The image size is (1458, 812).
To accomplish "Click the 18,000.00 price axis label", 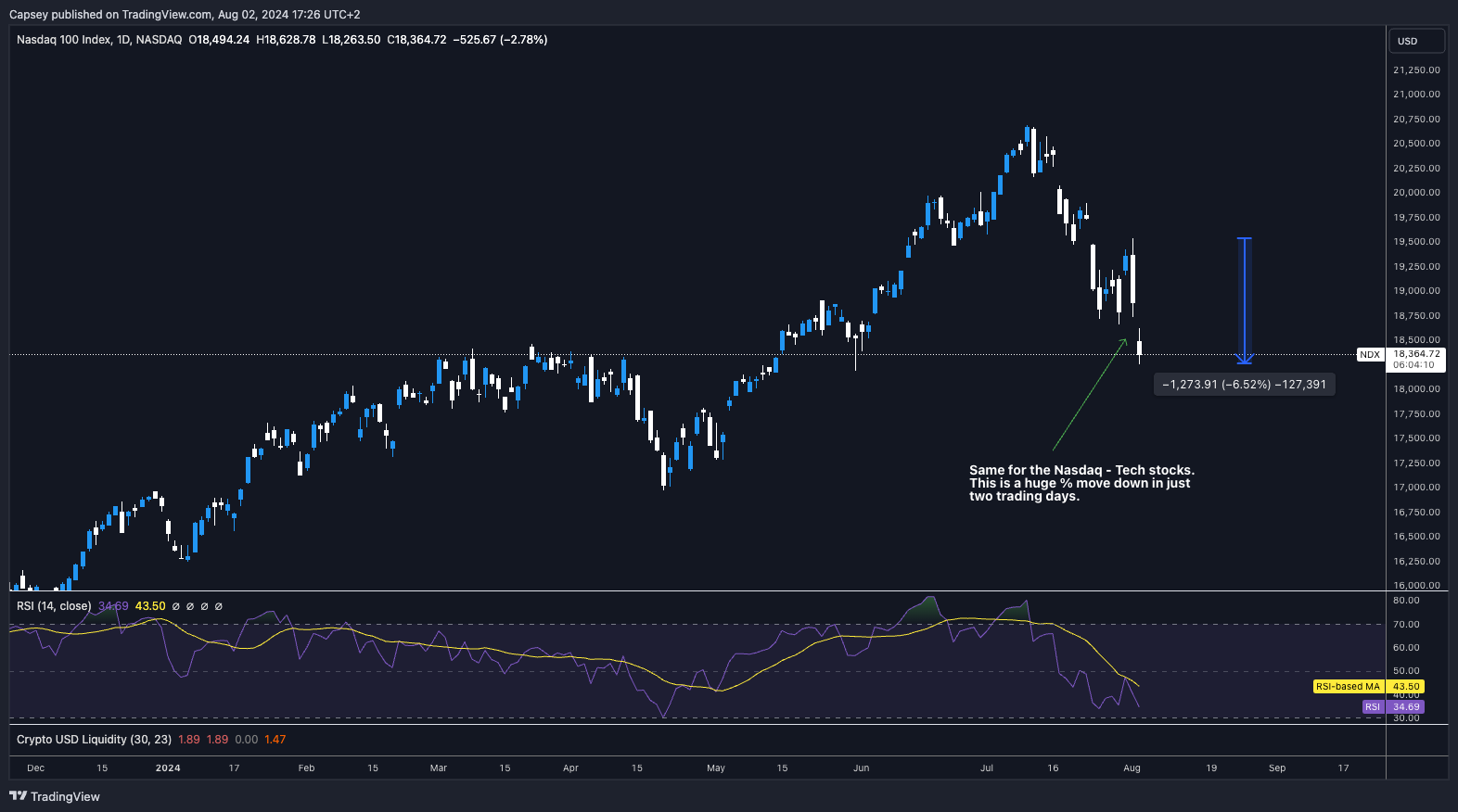I will 1416,389.
